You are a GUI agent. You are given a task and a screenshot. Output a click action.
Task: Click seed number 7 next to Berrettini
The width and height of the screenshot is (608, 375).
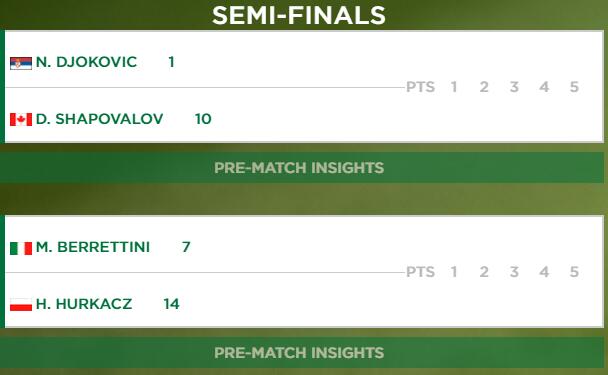coord(186,247)
